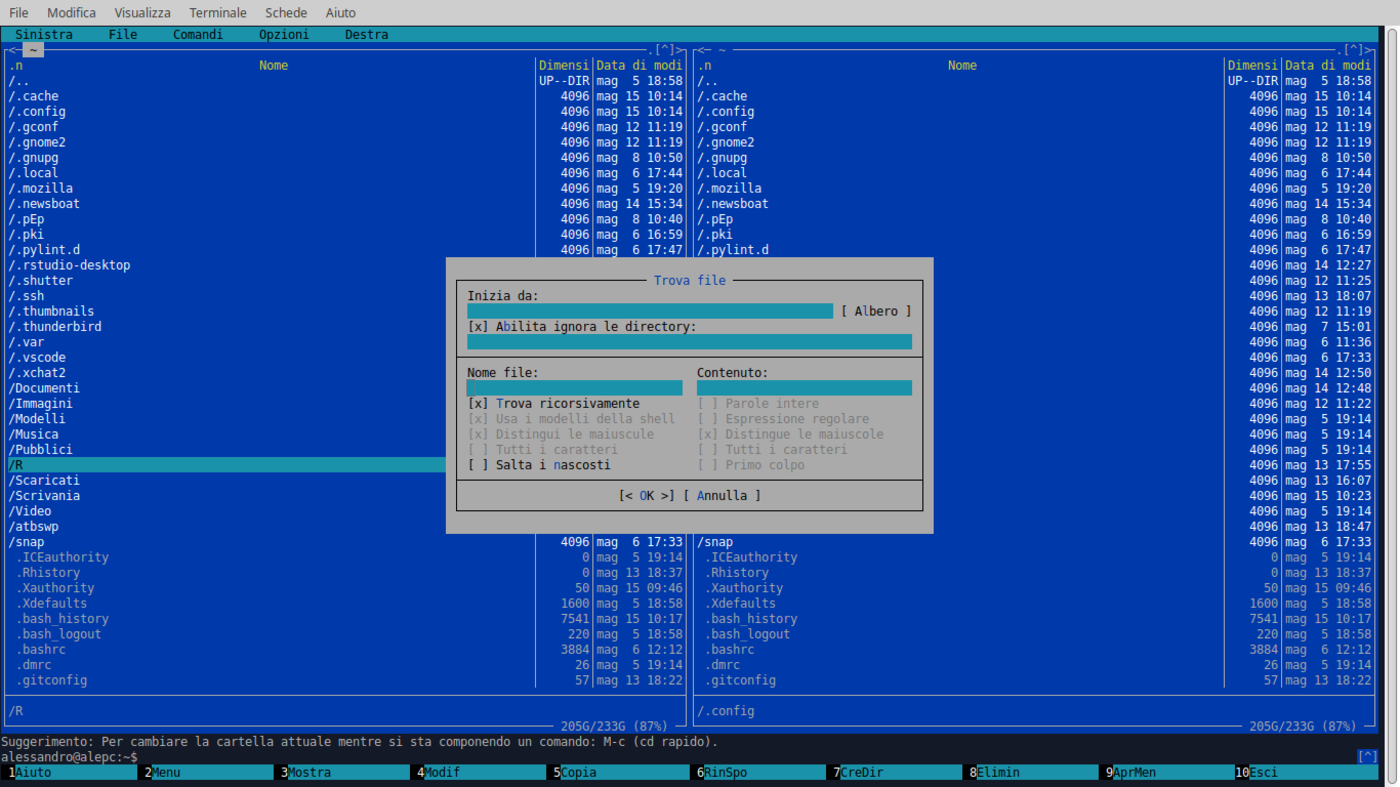Image resolution: width=1400 pixels, height=787 pixels.
Task: Select the /Documenti directory in left panel
Action: 45,389
